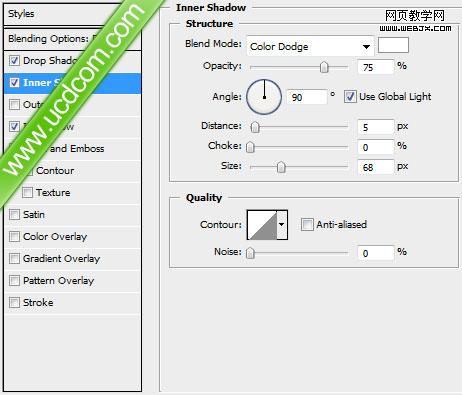Click the Angle dial control

(x=264, y=97)
